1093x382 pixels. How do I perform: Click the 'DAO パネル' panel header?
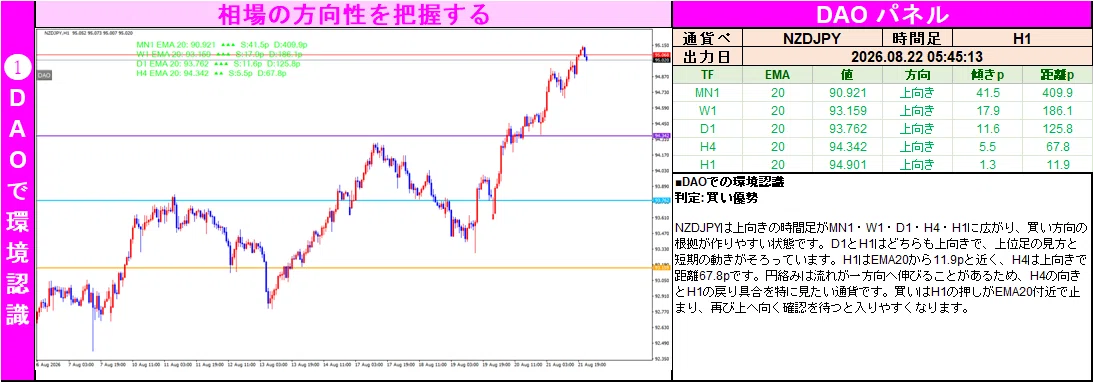point(882,14)
